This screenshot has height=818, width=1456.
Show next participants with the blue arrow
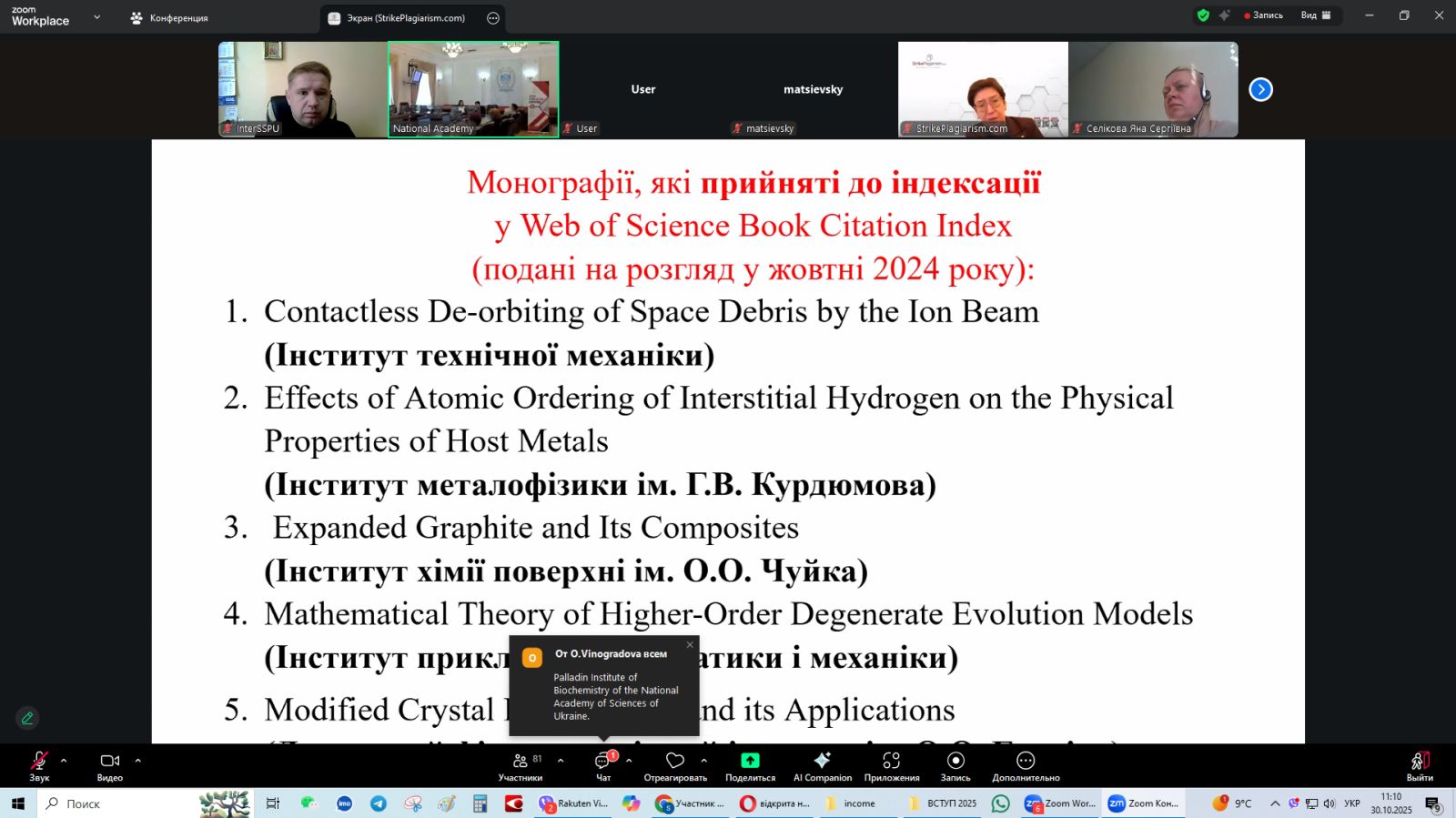click(1260, 89)
